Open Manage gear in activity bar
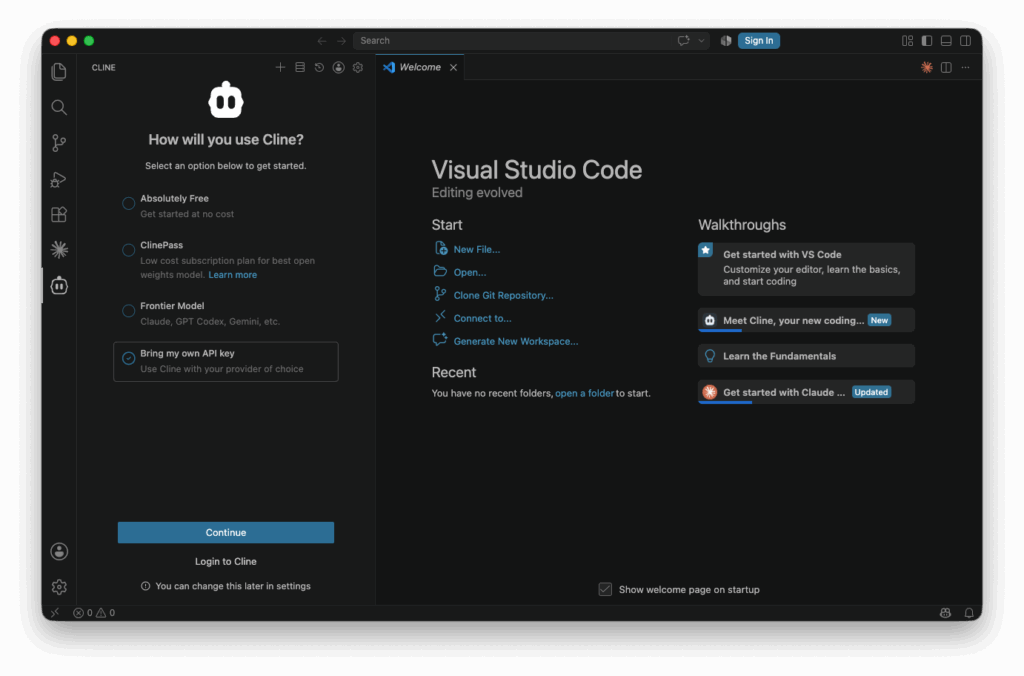 point(59,587)
